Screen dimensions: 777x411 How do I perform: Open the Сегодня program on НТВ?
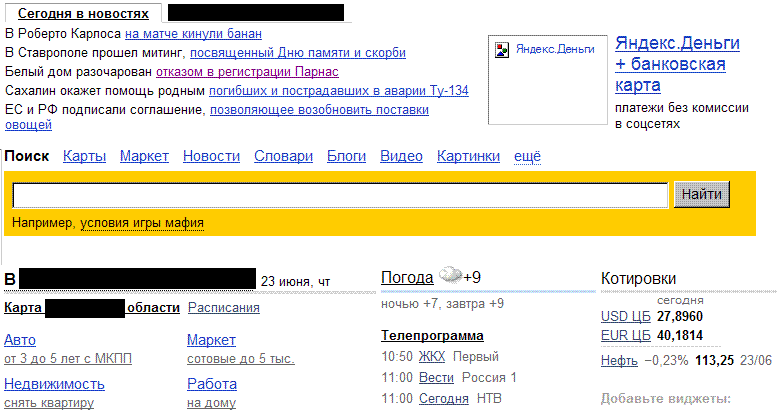444,399
